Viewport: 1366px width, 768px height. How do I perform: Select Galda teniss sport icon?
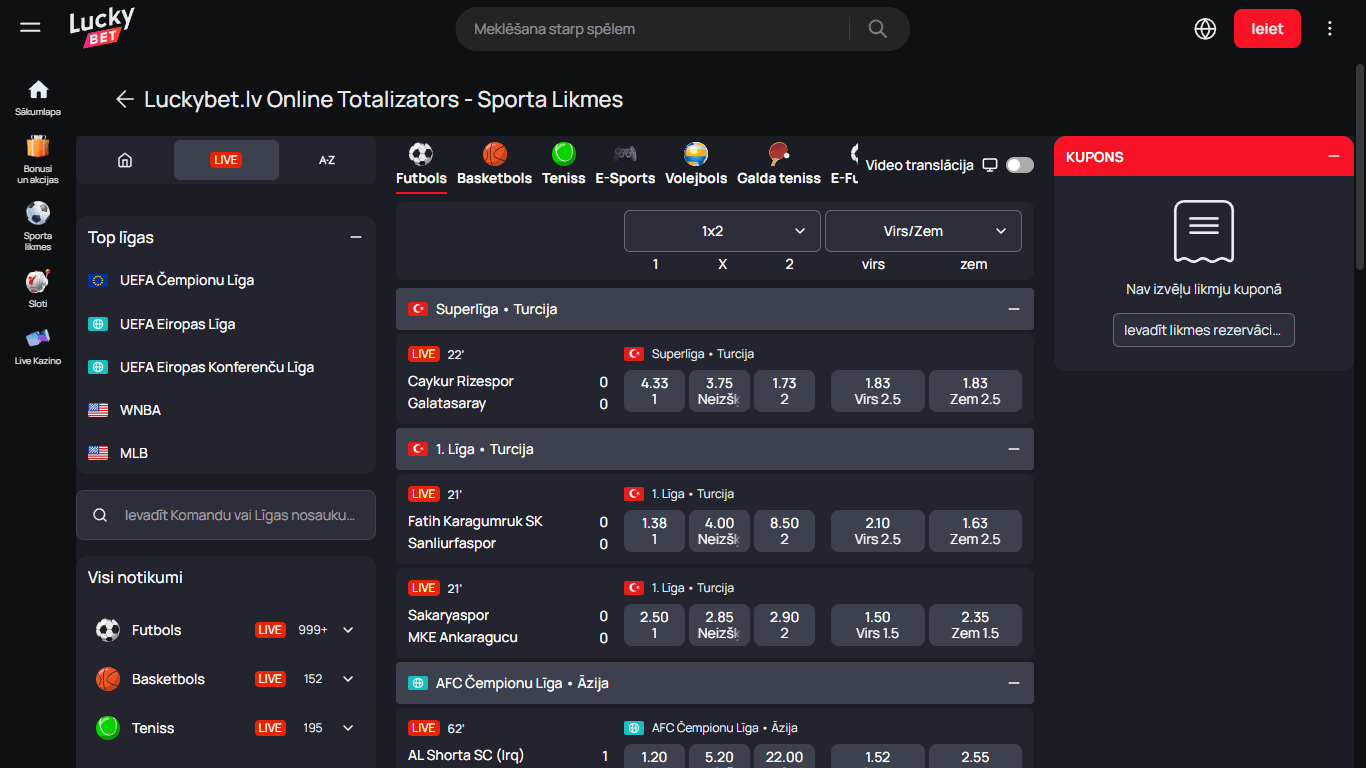tap(779, 154)
